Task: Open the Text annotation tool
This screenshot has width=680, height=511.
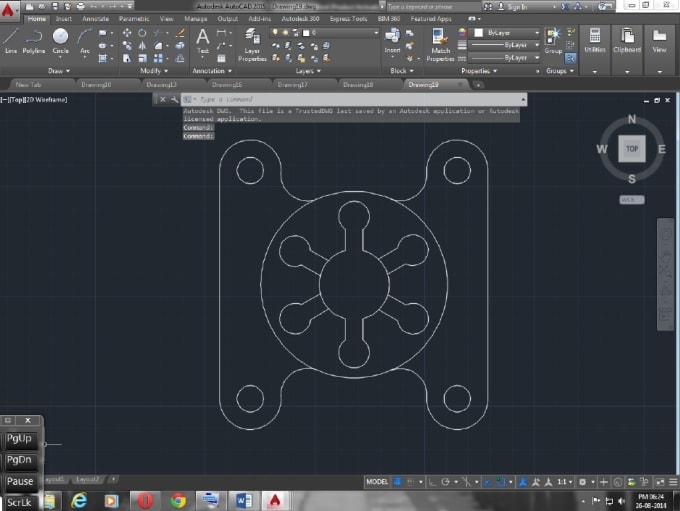Action: pyautogui.click(x=203, y=41)
